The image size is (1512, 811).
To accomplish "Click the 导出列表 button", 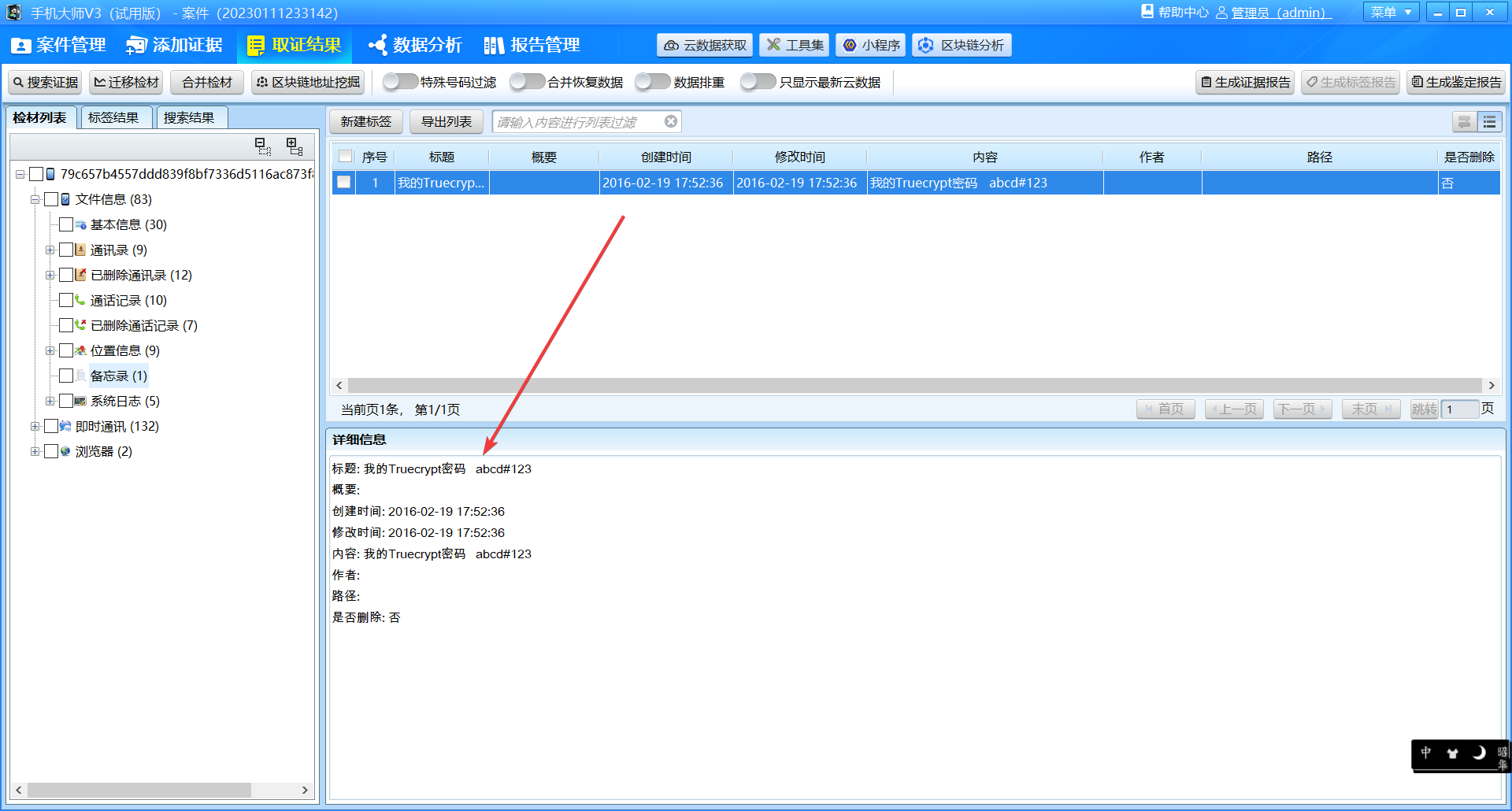I will (447, 121).
